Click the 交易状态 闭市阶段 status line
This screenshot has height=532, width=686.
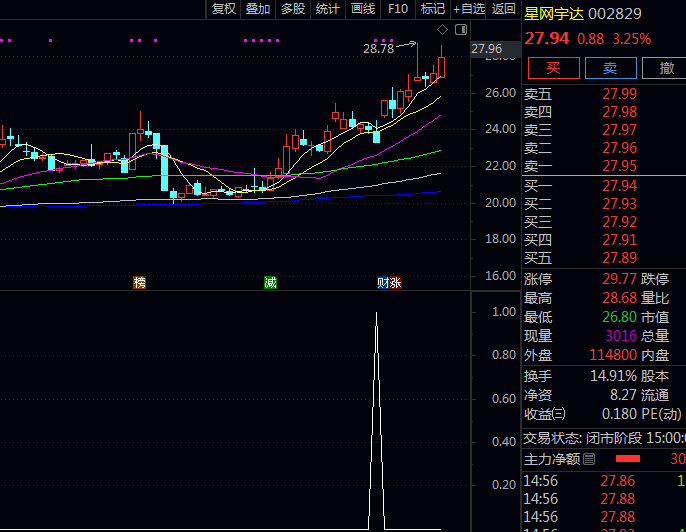click(604, 438)
